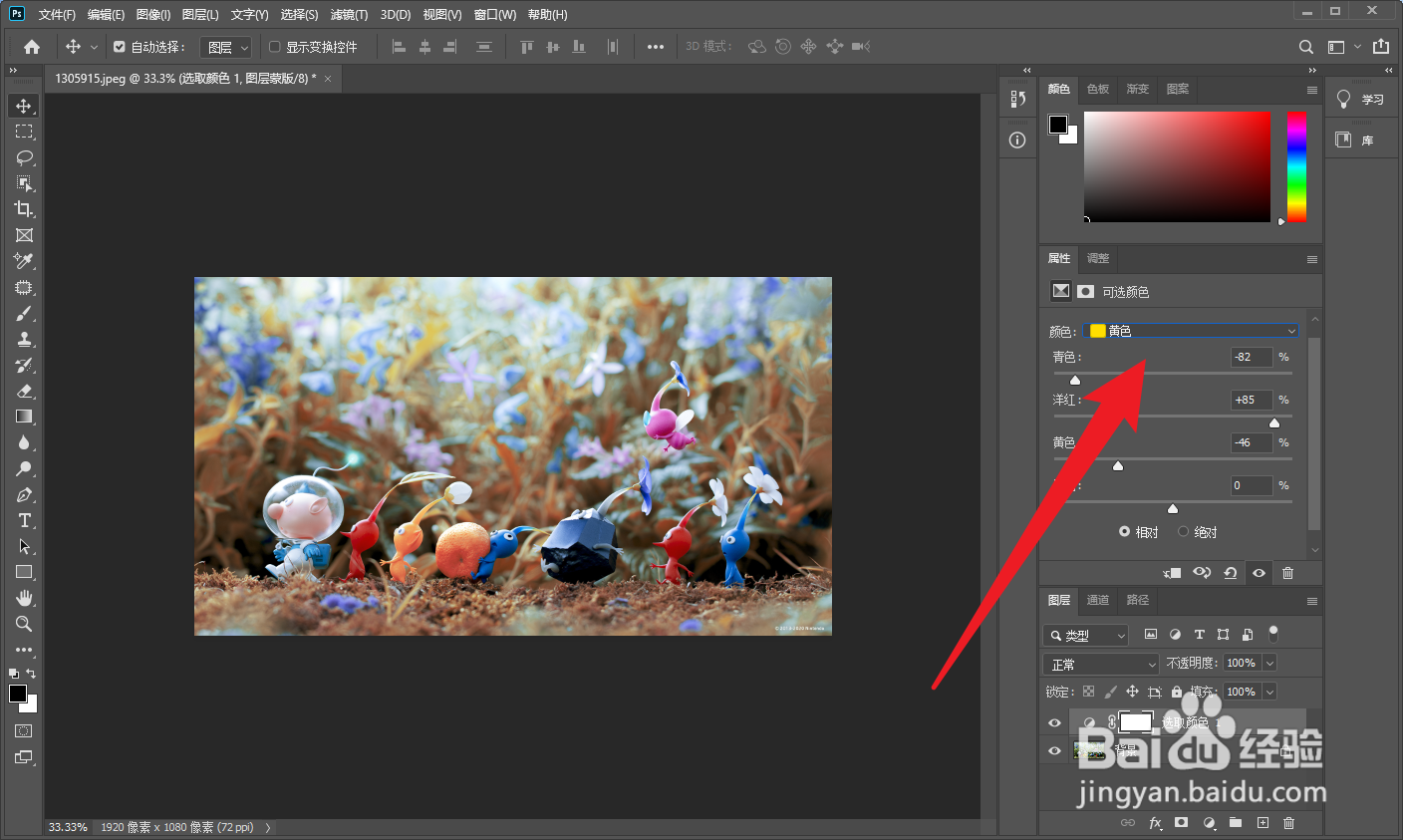Open the workspace switcher dropdown
Screen dimensions: 1403x840
pyautogui.click(x=1342, y=47)
